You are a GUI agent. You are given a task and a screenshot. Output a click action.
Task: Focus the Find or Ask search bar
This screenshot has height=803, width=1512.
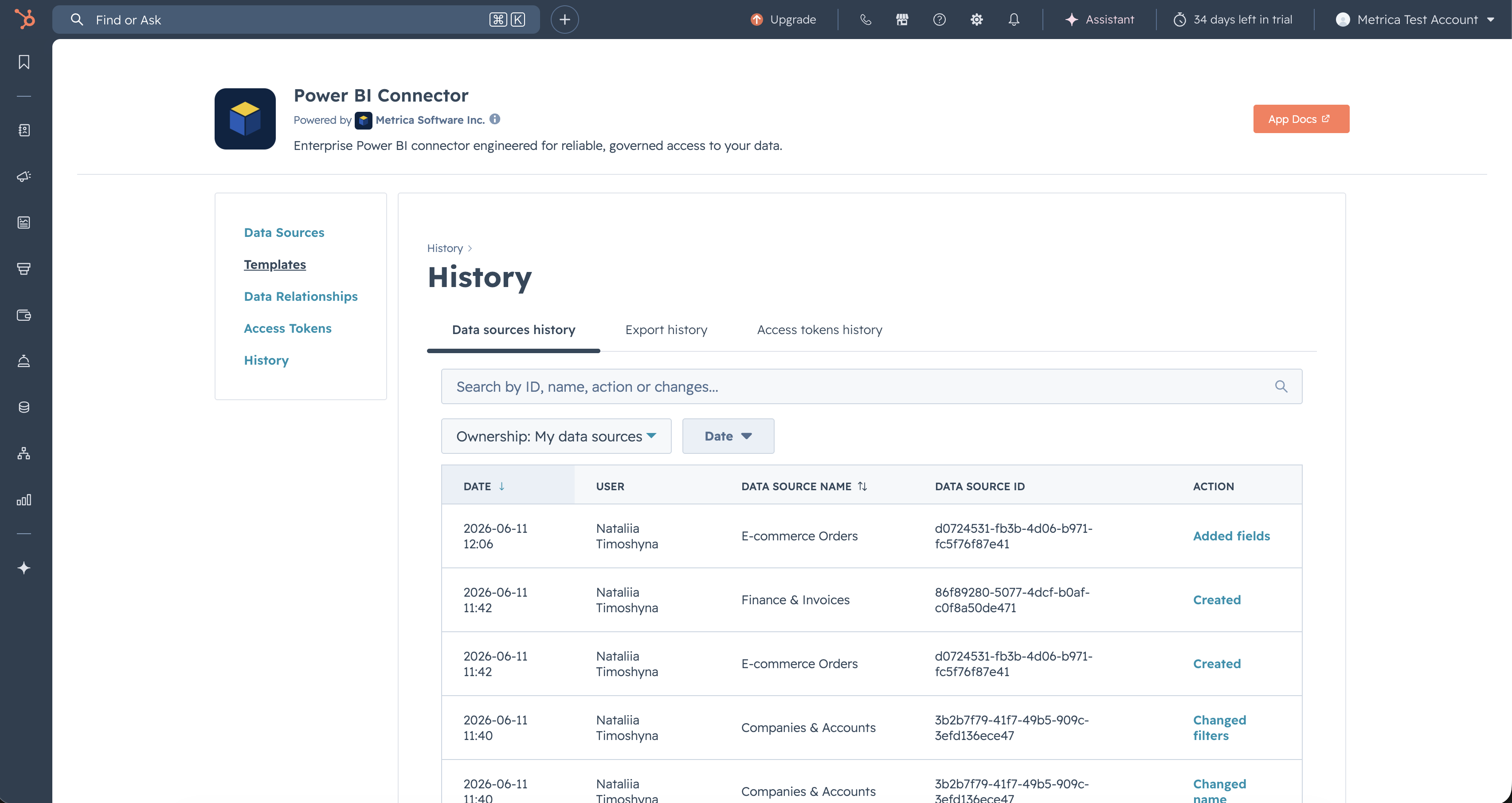coord(296,20)
